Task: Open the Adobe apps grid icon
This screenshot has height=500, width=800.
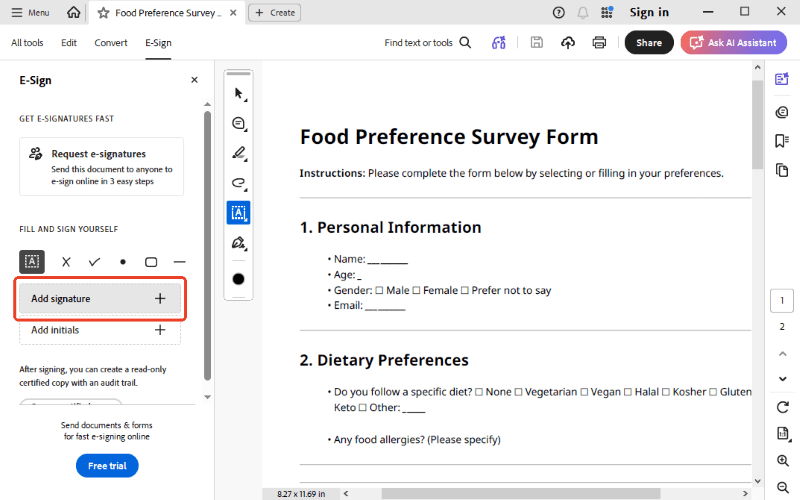Action: pyautogui.click(x=607, y=12)
